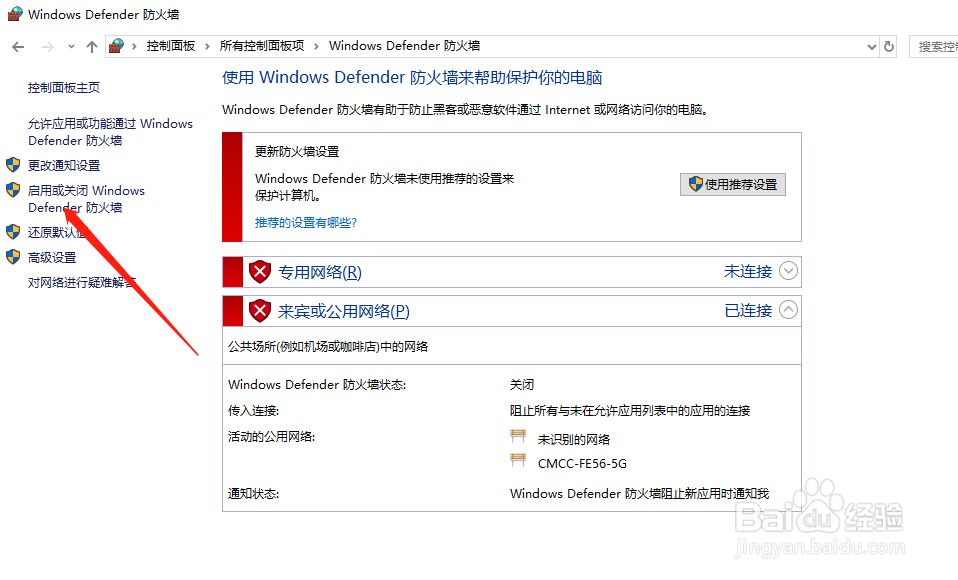
Task: Open recent locations dropdown chevron
Action: coord(71,46)
